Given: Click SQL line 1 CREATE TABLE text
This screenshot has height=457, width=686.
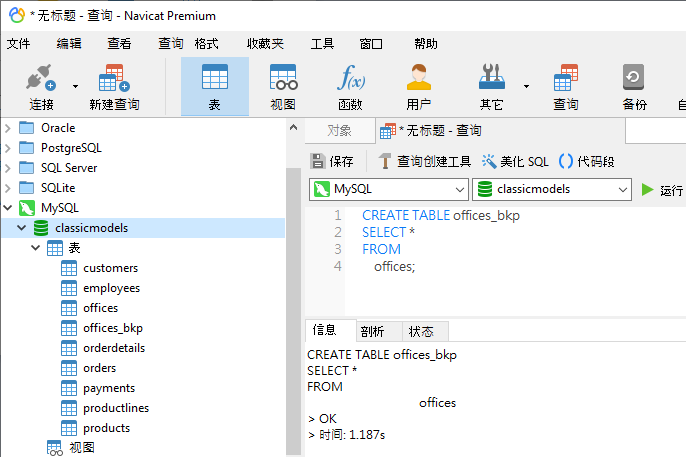Looking at the screenshot, I should tap(441, 215).
